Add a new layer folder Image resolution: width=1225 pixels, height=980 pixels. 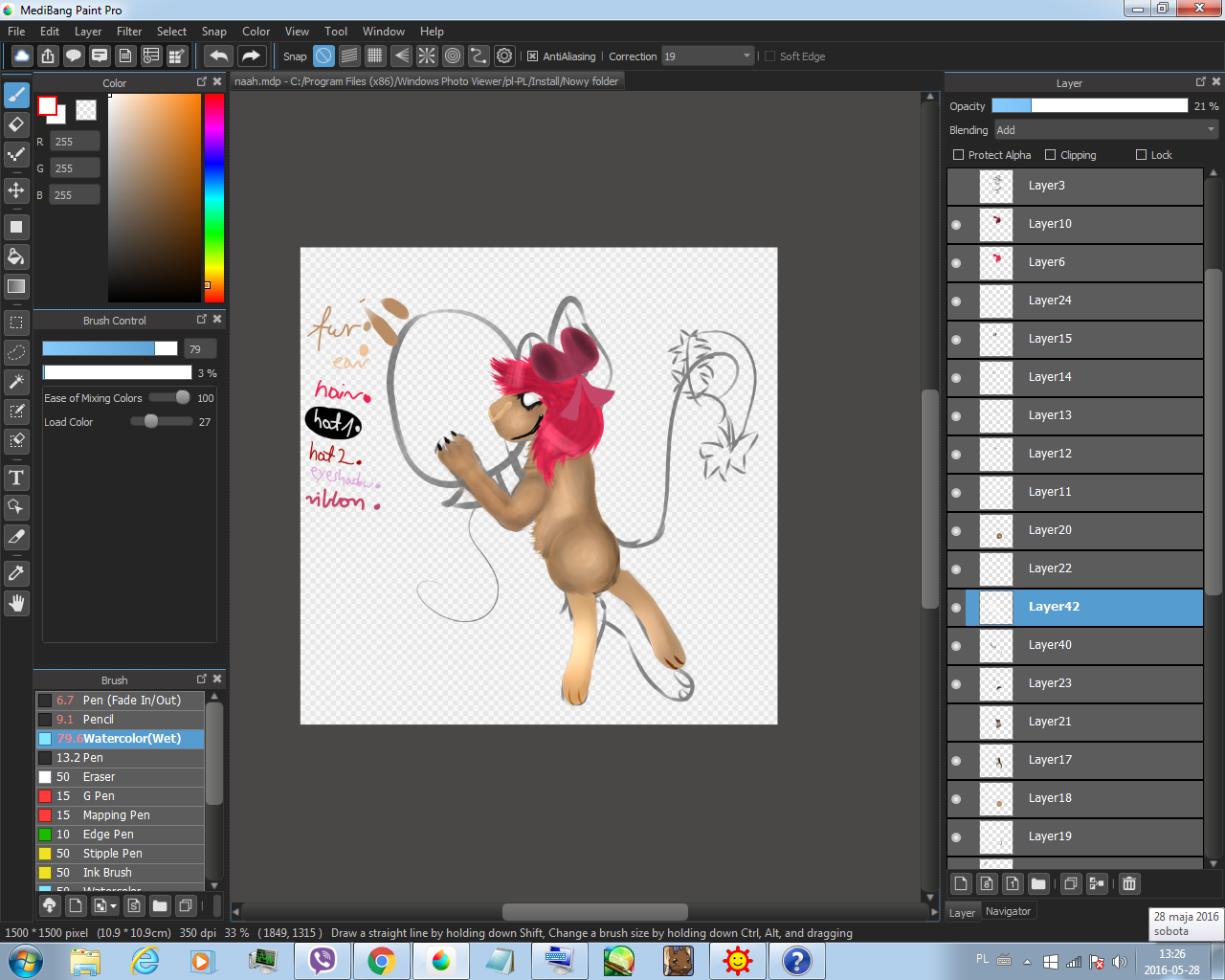pos(1038,883)
